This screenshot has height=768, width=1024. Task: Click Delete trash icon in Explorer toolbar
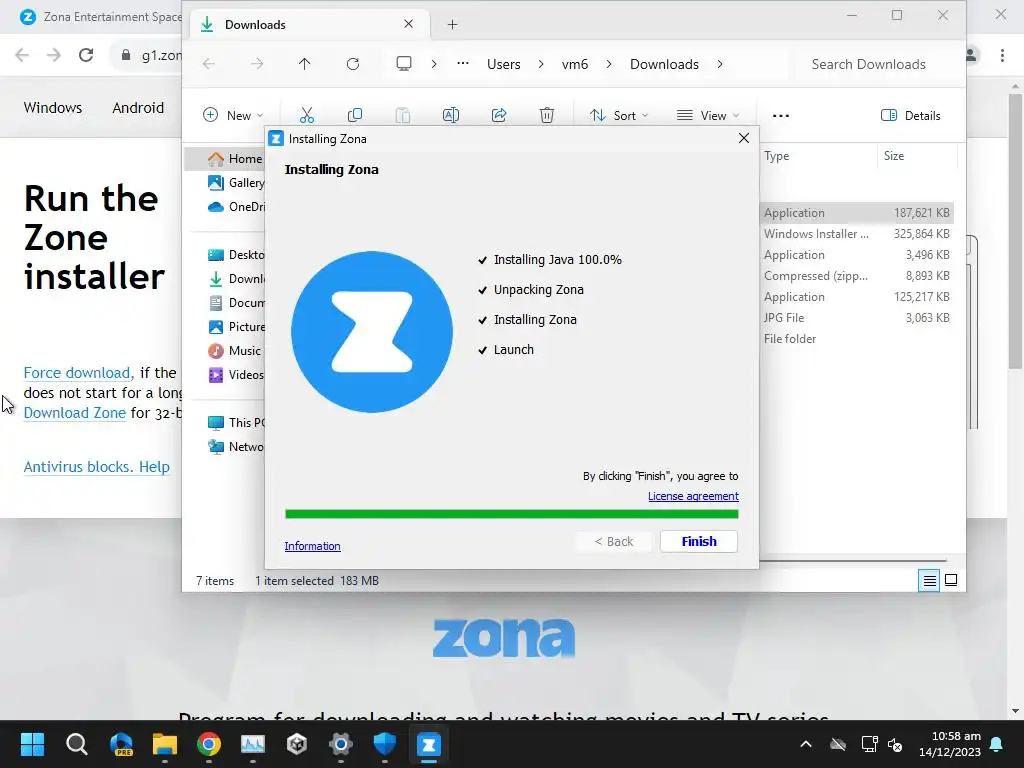(x=547, y=116)
